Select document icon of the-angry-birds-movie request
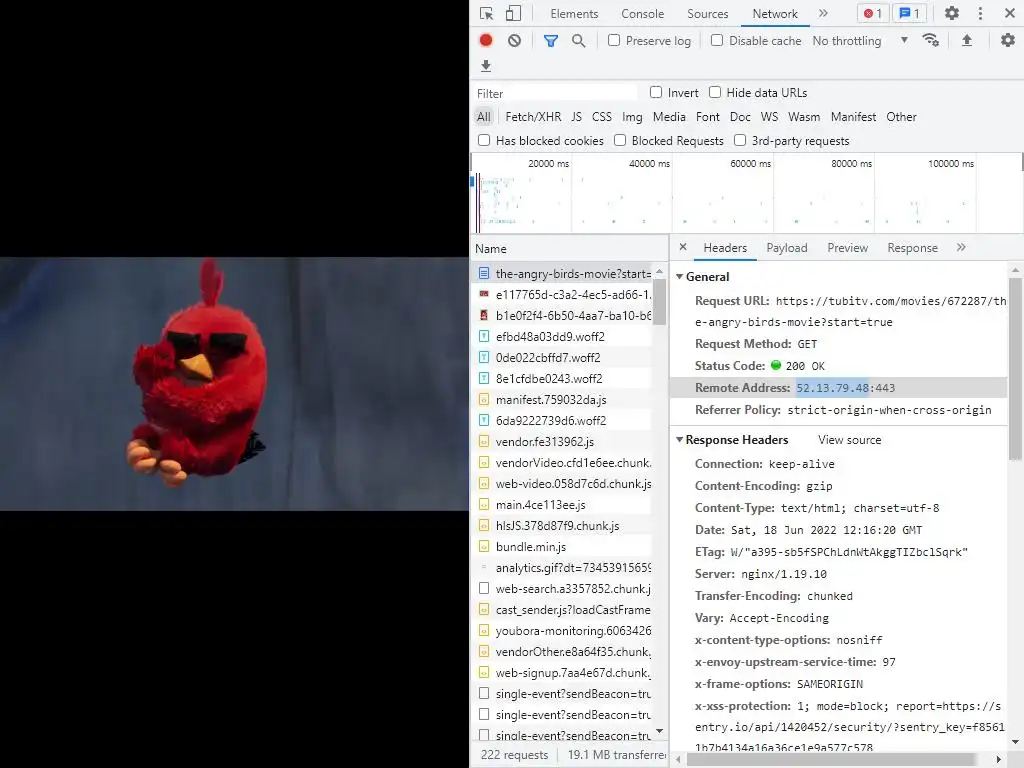The height and width of the screenshot is (768, 1024). click(x=484, y=273)
